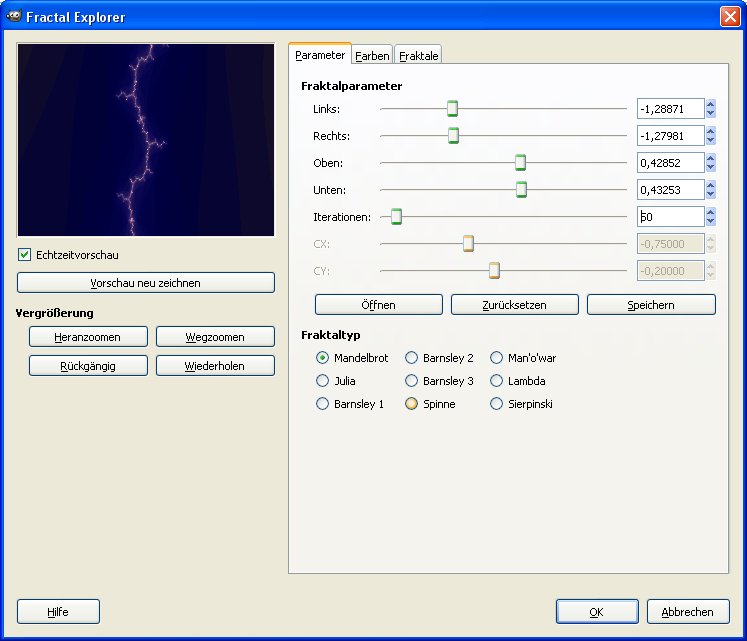Click the Unten value field
Image resolution: width=747 pixels, height=641 pixels.
pyautogui.click(x=670, y=190)
